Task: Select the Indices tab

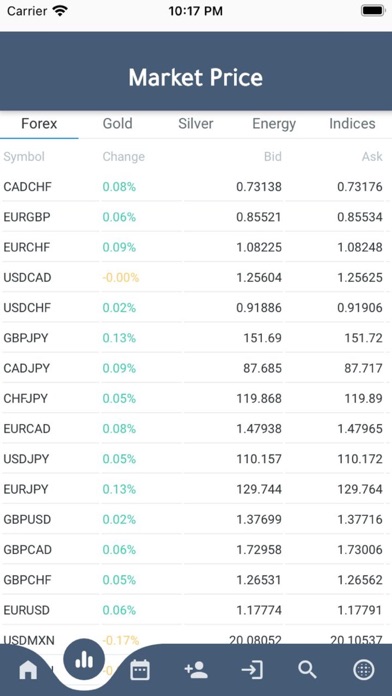Action: click(352, 123)
